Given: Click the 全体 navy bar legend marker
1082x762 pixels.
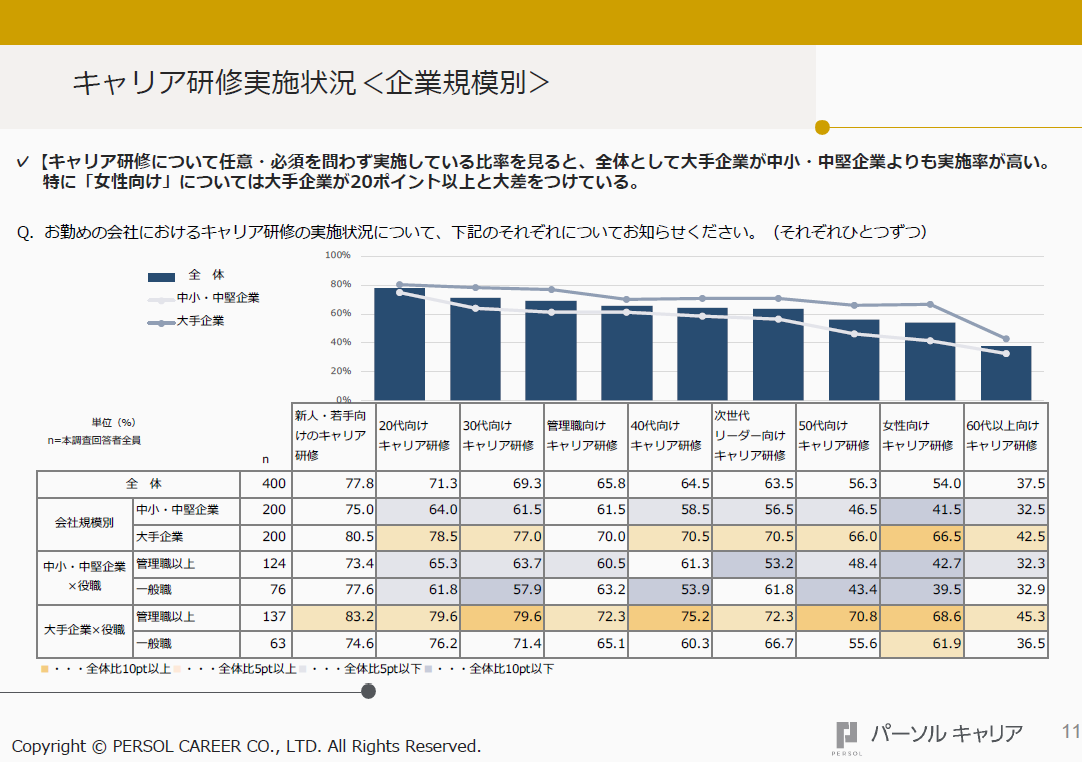Looking at the screenshot, I should pos(162,277).
